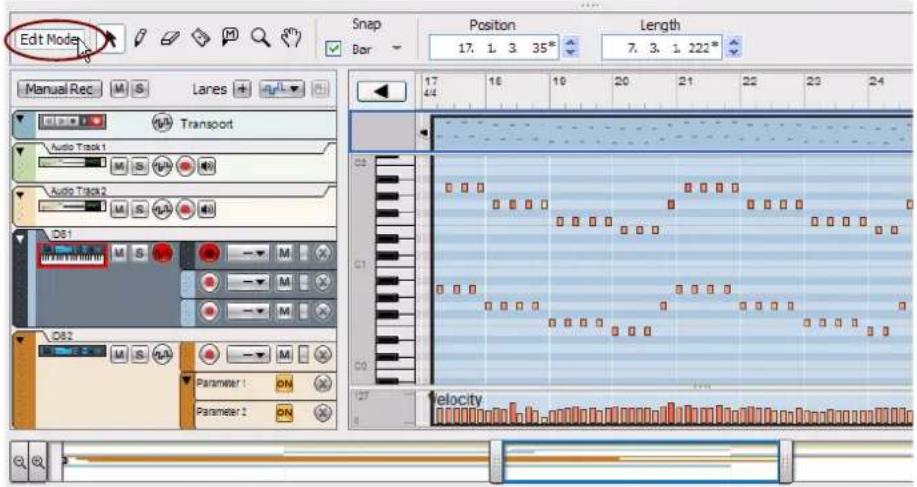Record enable the second ID81 lane
Image resolution: width=917 pixels, height=487 pixels.
(209, 282)
